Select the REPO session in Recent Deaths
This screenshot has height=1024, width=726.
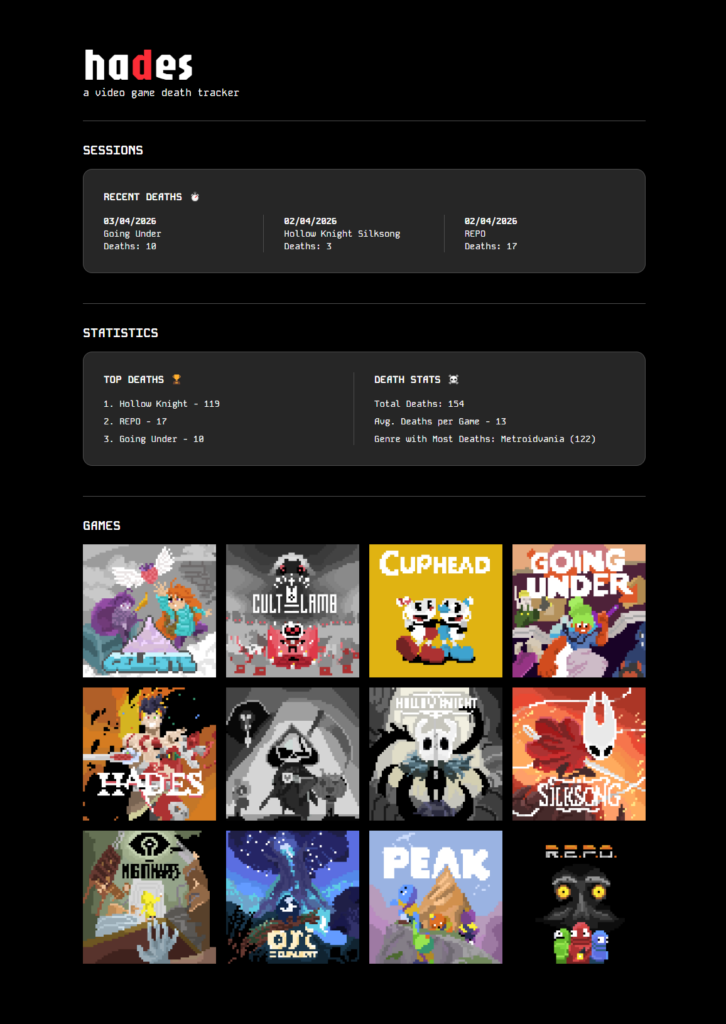(532, 233)
